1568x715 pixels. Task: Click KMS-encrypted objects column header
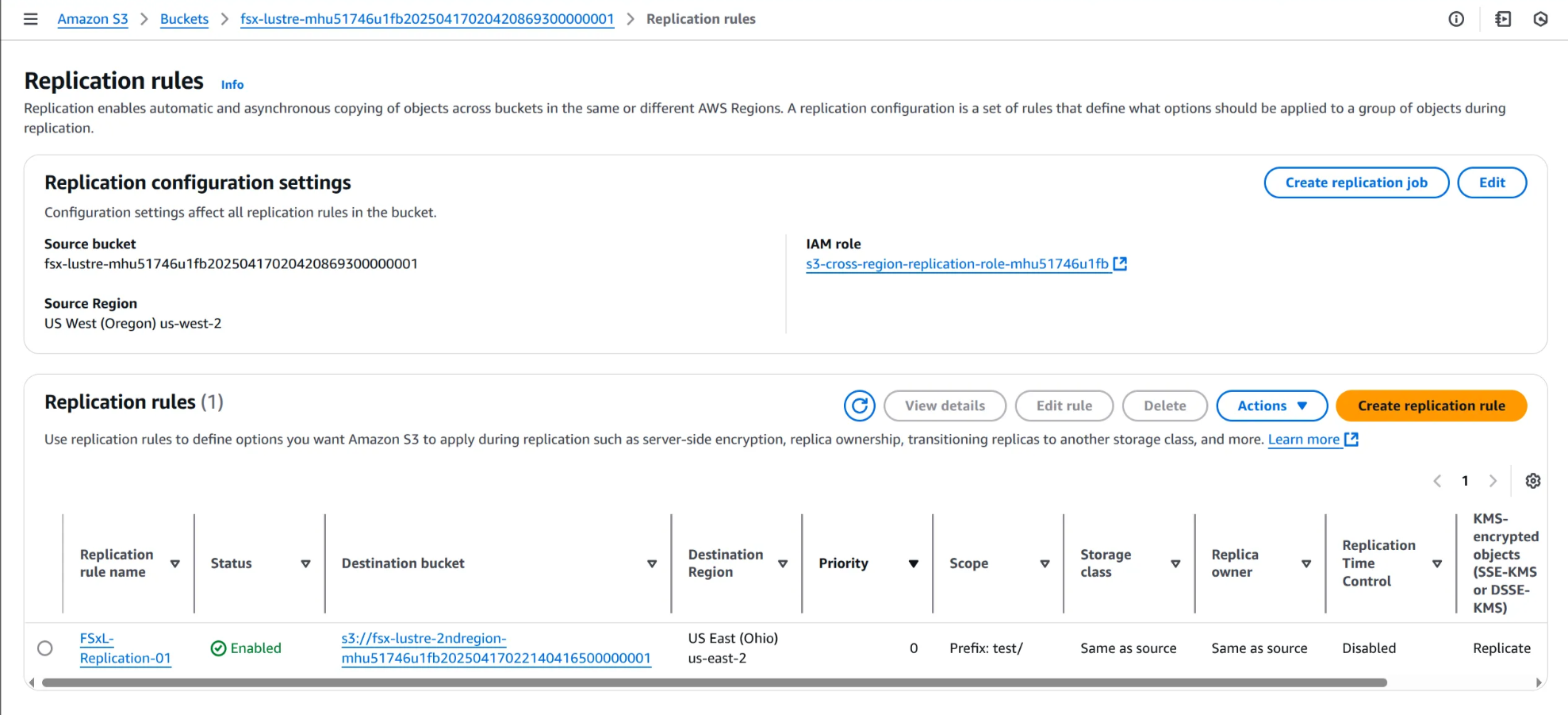pyautogui.click(x=1505, y=563)
